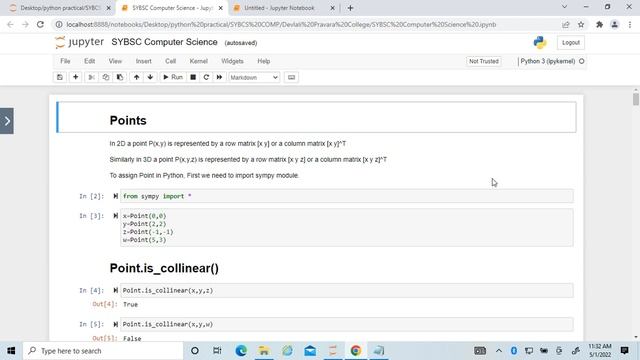The height and width of the screenshot is (360, 640).
Task: Open the Help menu
Action: point(264,61)
